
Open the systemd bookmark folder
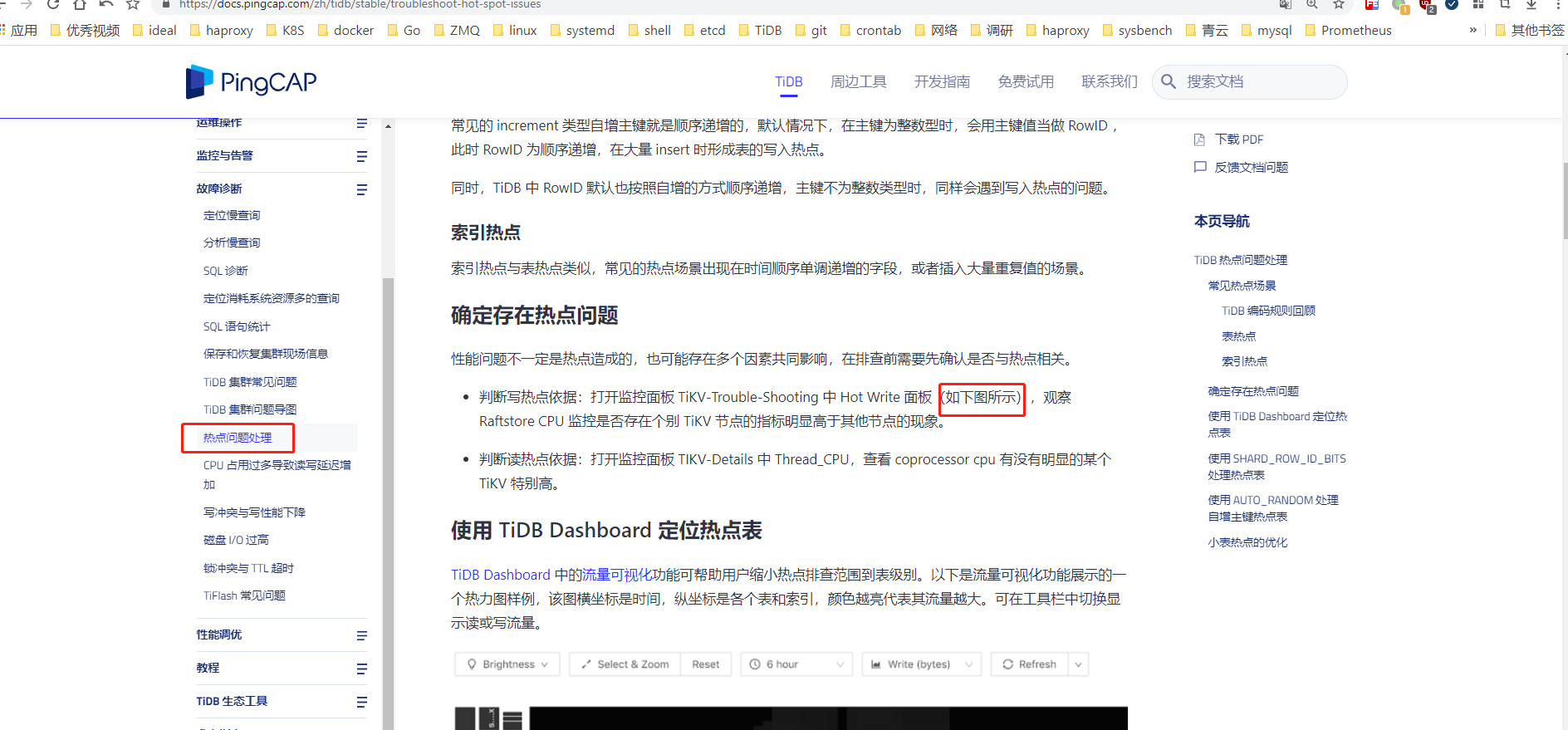(x=582, y=31)
